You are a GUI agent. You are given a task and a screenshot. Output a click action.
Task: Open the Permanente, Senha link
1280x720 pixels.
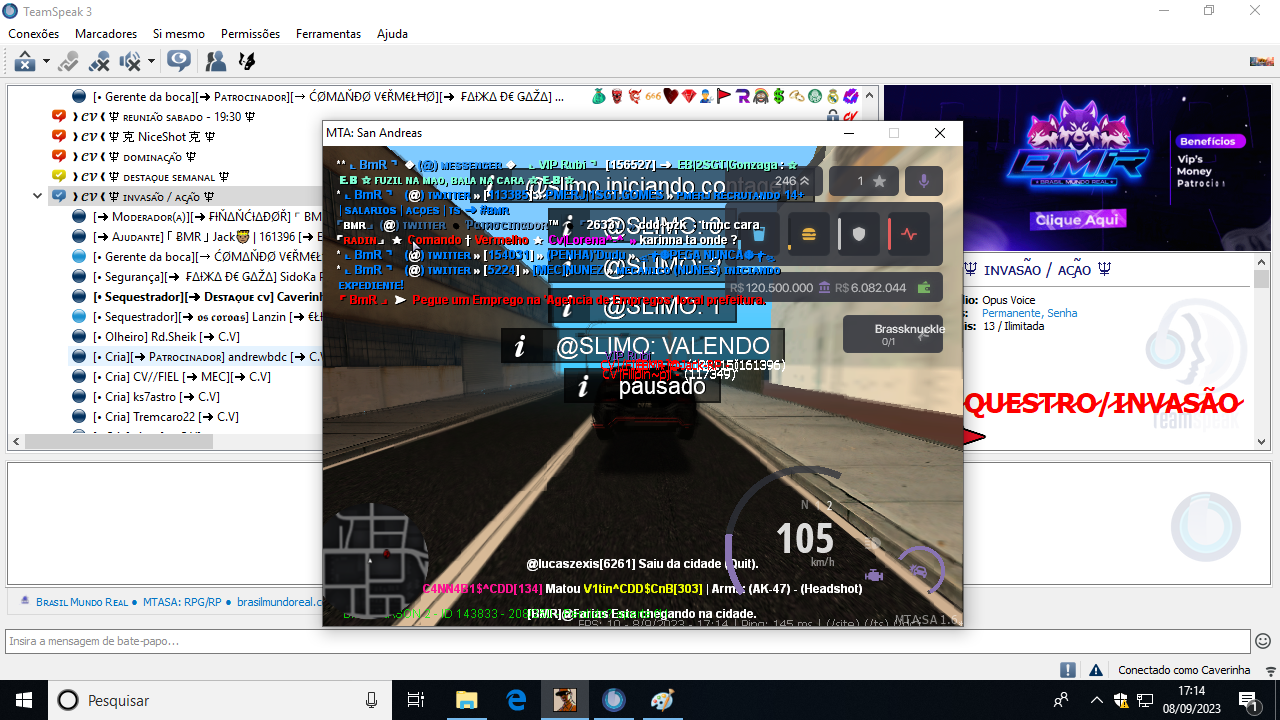click(x=1030, y=313)
